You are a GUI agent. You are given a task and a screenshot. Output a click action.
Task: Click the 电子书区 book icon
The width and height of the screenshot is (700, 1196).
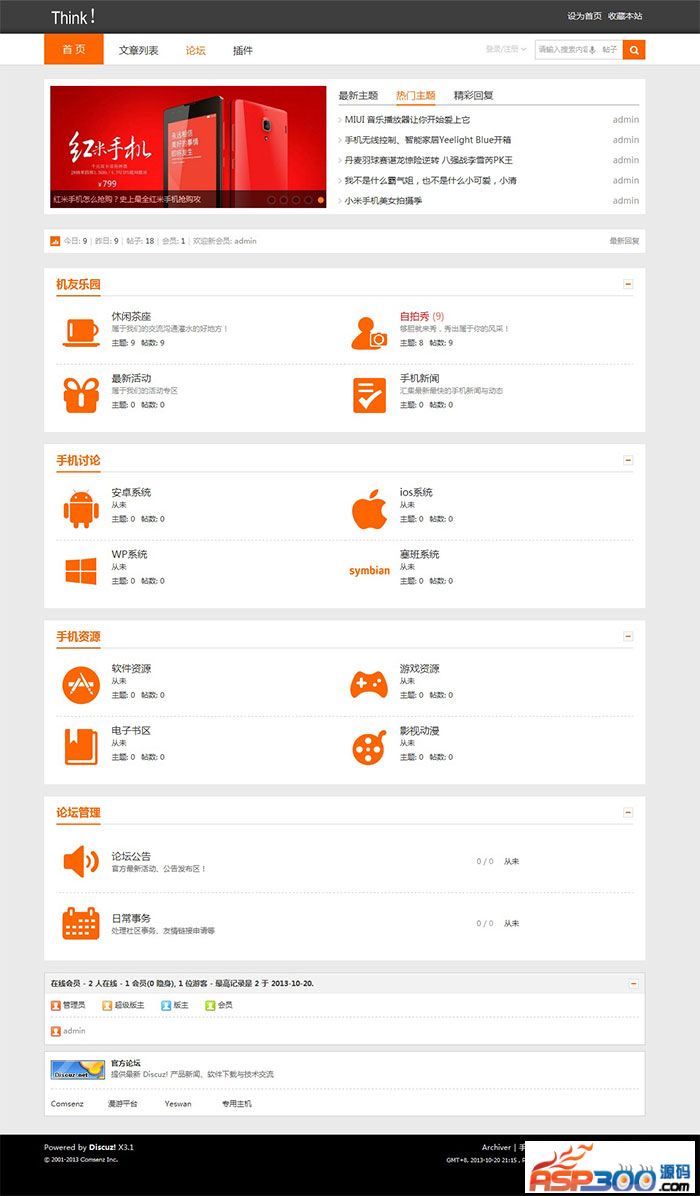[x=81, y=747]
